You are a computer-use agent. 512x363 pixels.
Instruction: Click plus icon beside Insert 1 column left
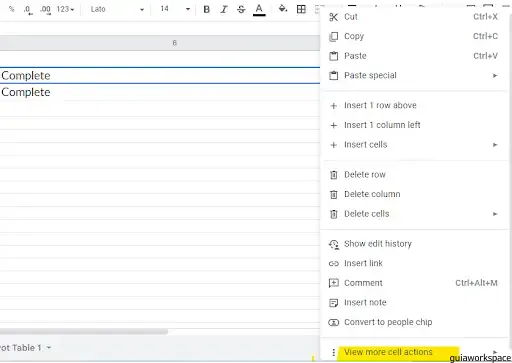[x=333, y=125]
